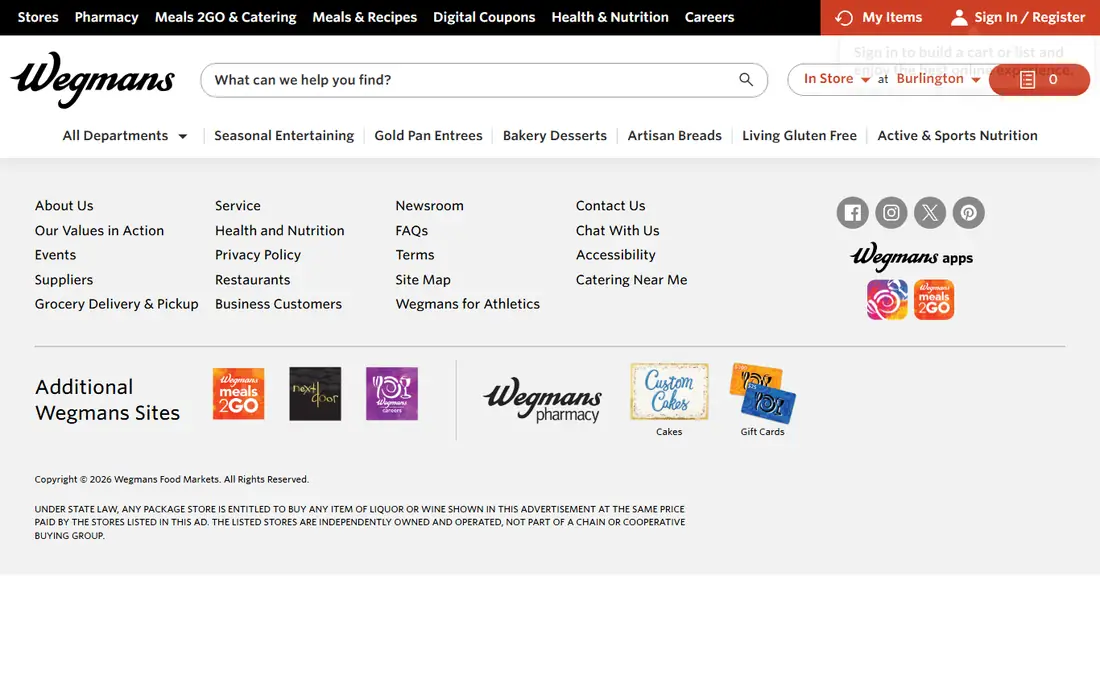
Task: Open the Meals 2GO app icon under Wegmans apps
Action: [x=934, y=299]
